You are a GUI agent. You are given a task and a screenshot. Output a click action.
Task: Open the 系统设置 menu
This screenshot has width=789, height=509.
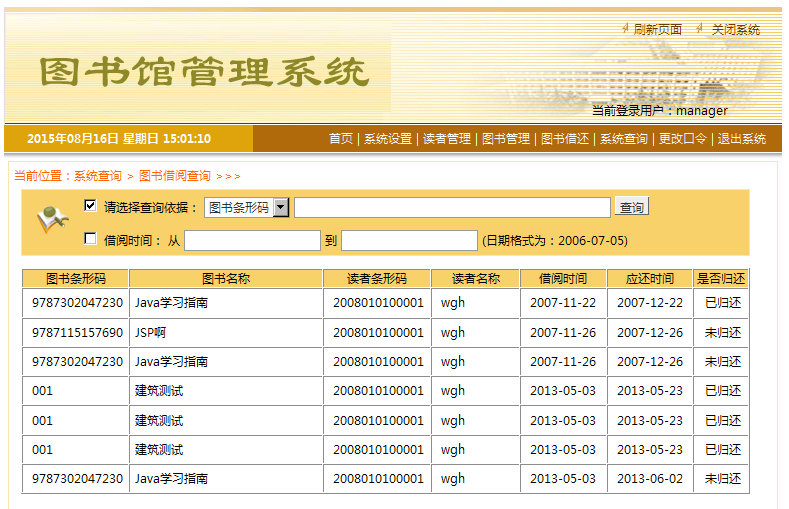(387, 138)
